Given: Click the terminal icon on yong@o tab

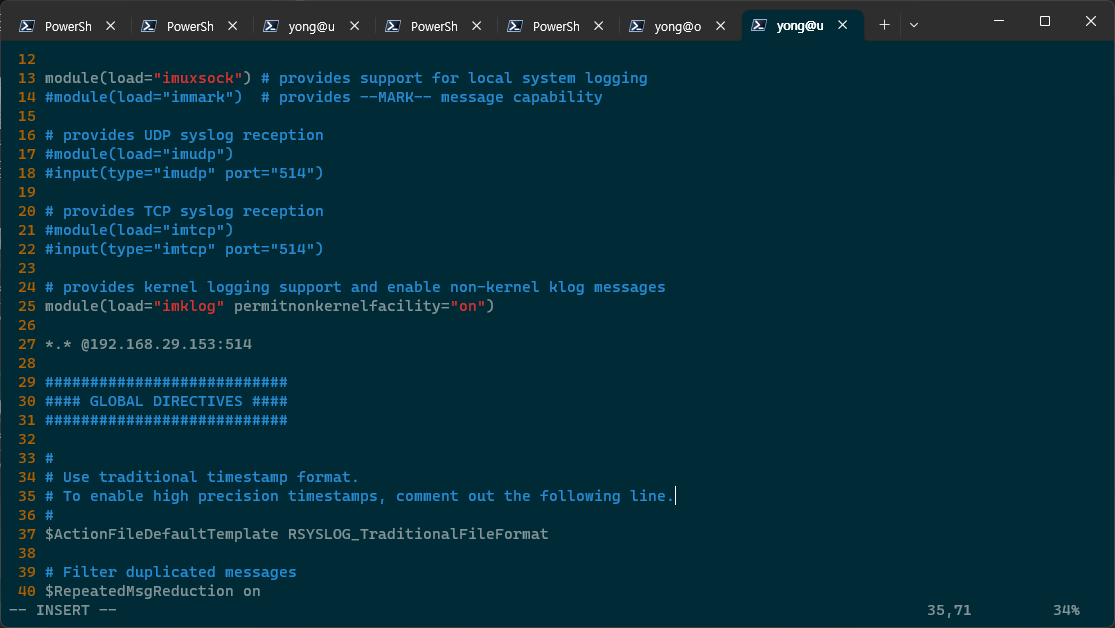Looking at the screenshot, I should click(x=637, y=26).
